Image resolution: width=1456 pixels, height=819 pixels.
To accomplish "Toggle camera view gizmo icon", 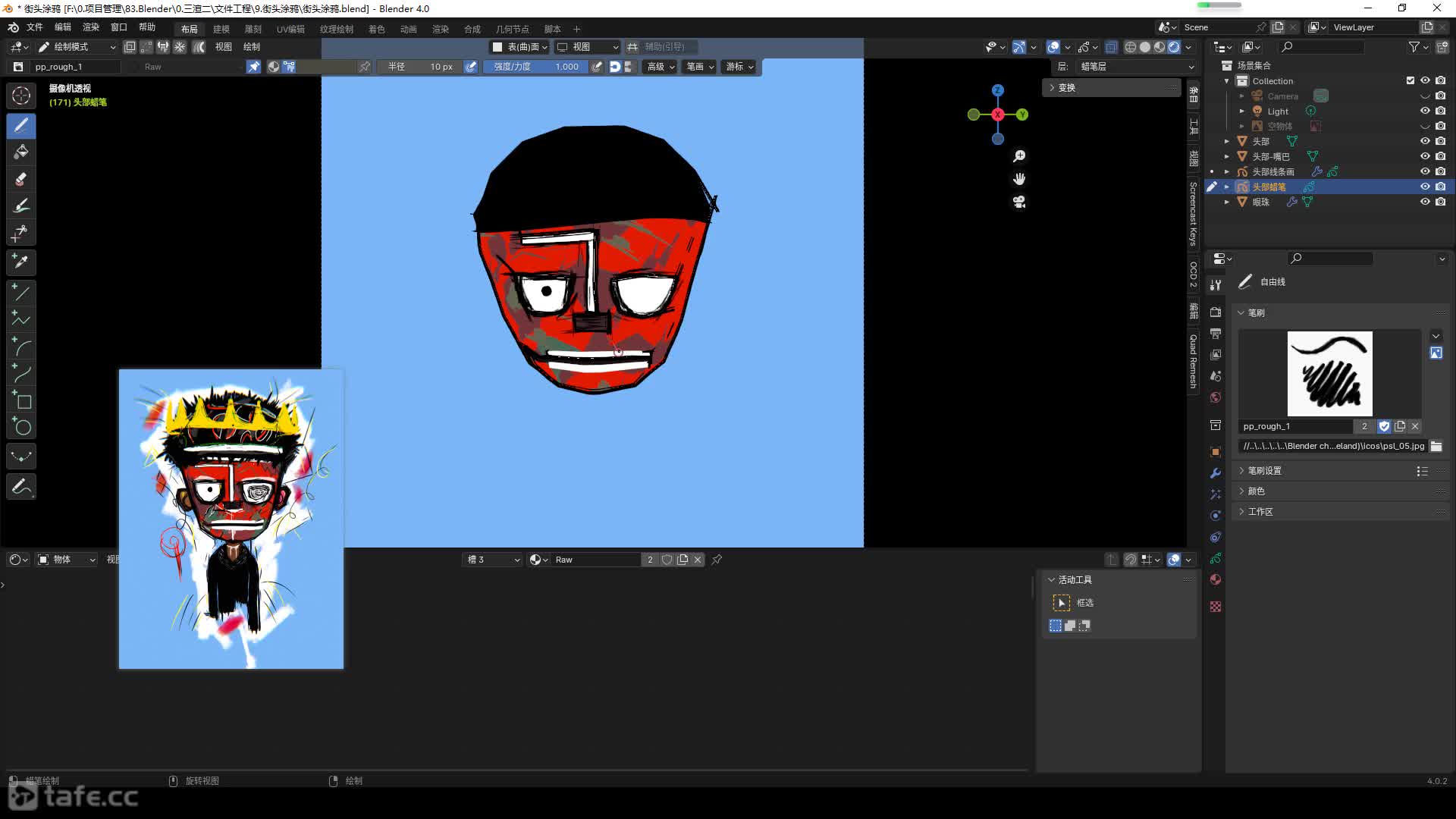I will [1019, 202].
